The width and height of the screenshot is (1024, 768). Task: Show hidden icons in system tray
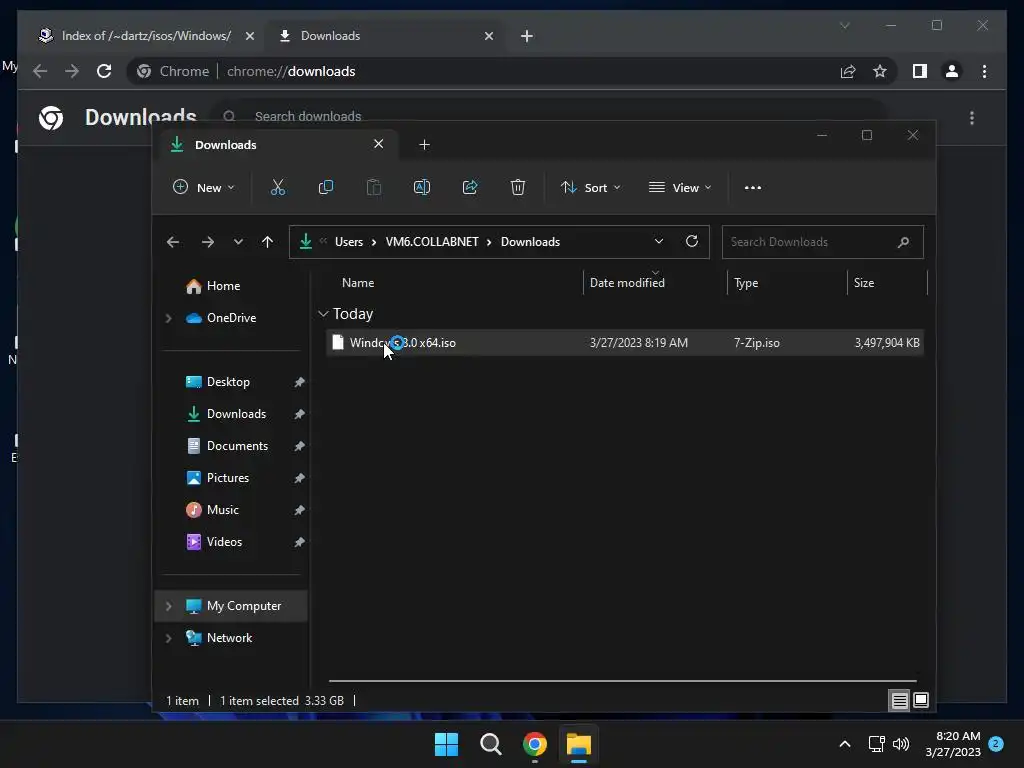[844, 744]
